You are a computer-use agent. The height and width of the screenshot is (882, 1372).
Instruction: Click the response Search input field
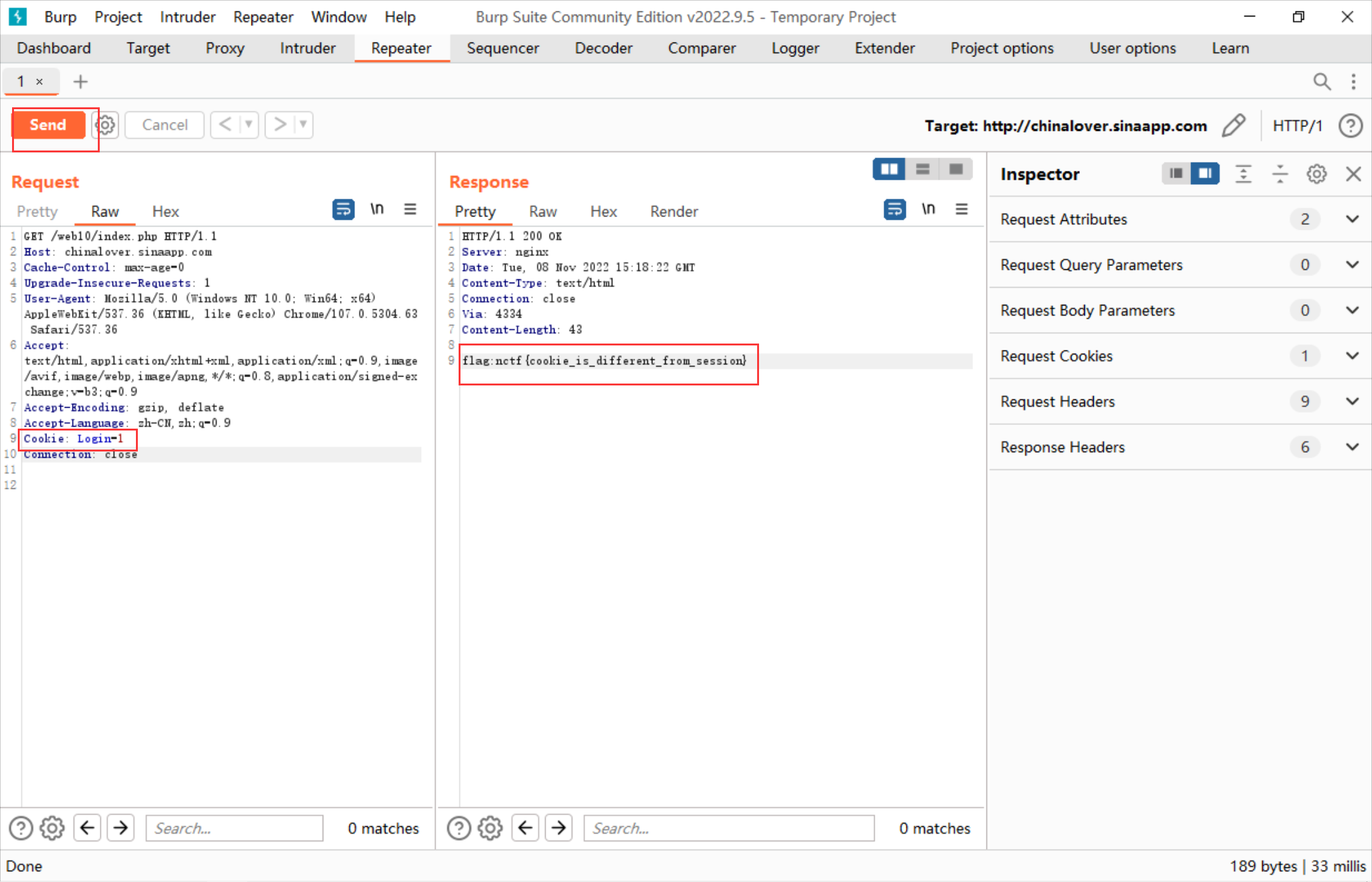(x=728, y=828)
